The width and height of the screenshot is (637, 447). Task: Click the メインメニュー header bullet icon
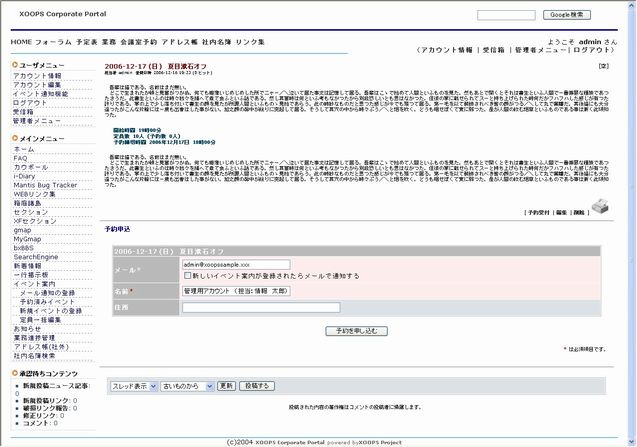point(15,138)
